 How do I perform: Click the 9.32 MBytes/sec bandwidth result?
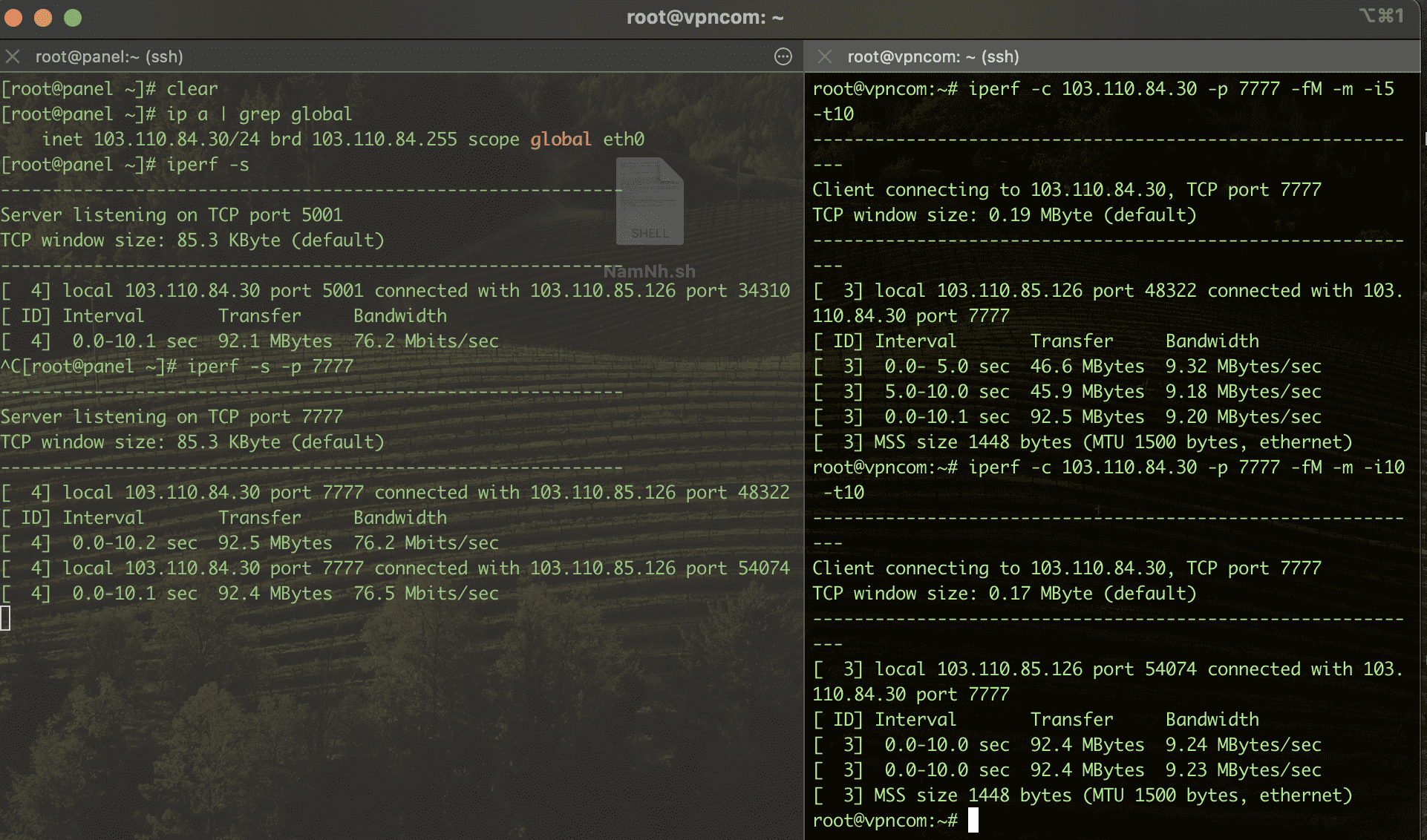tap(1243, 367)
